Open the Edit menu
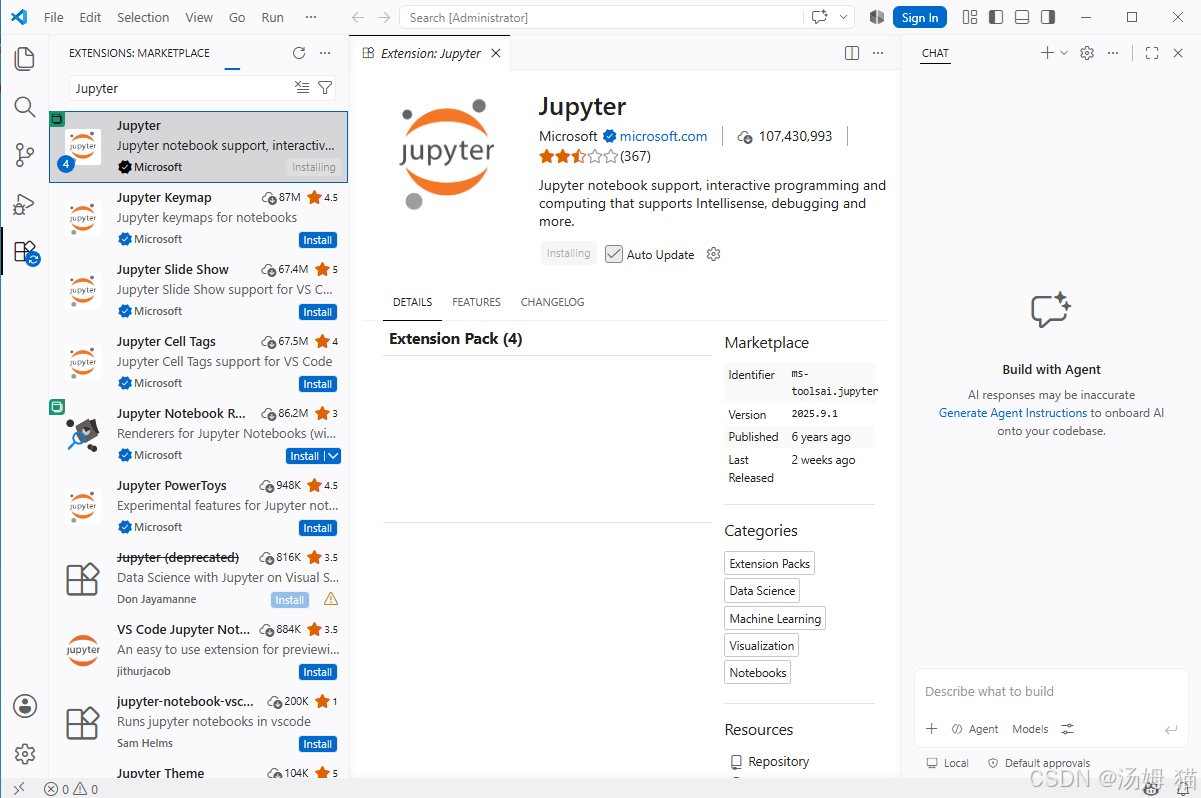1201x798 pixels. (90, 17)
